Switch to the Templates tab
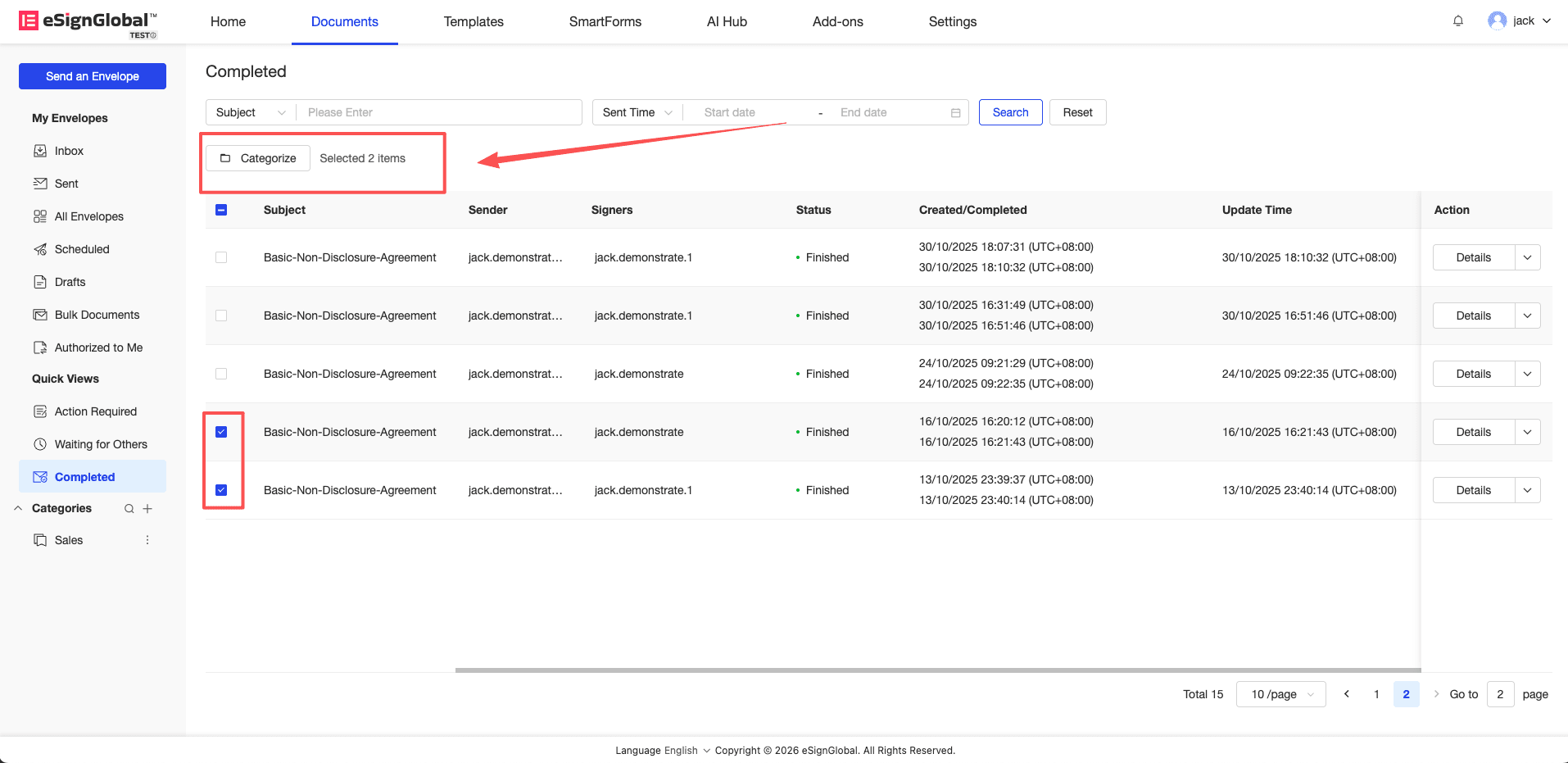Screen dimensions: 1568x763 [x=474, y=21]
